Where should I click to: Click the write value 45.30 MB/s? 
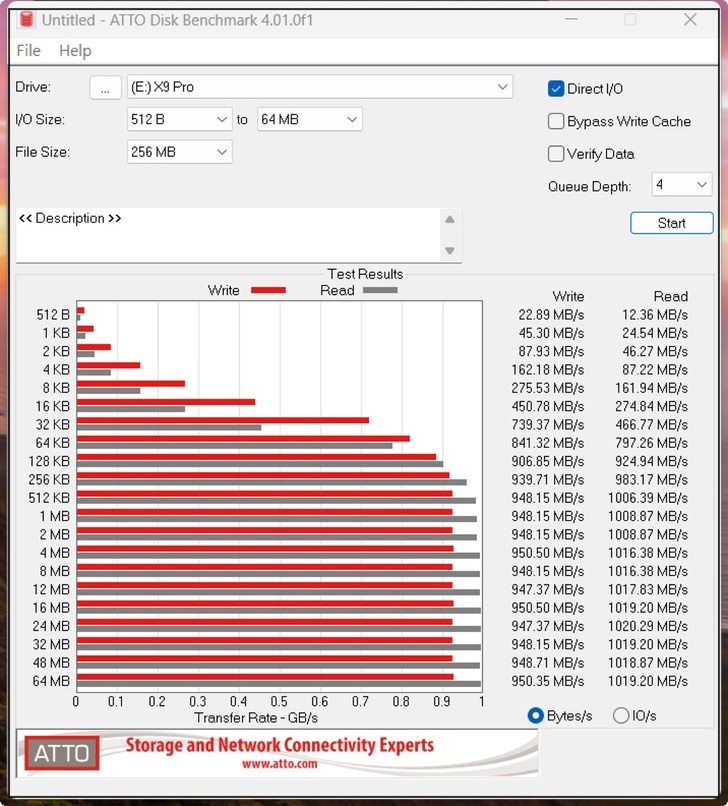(x=551, y=333)
